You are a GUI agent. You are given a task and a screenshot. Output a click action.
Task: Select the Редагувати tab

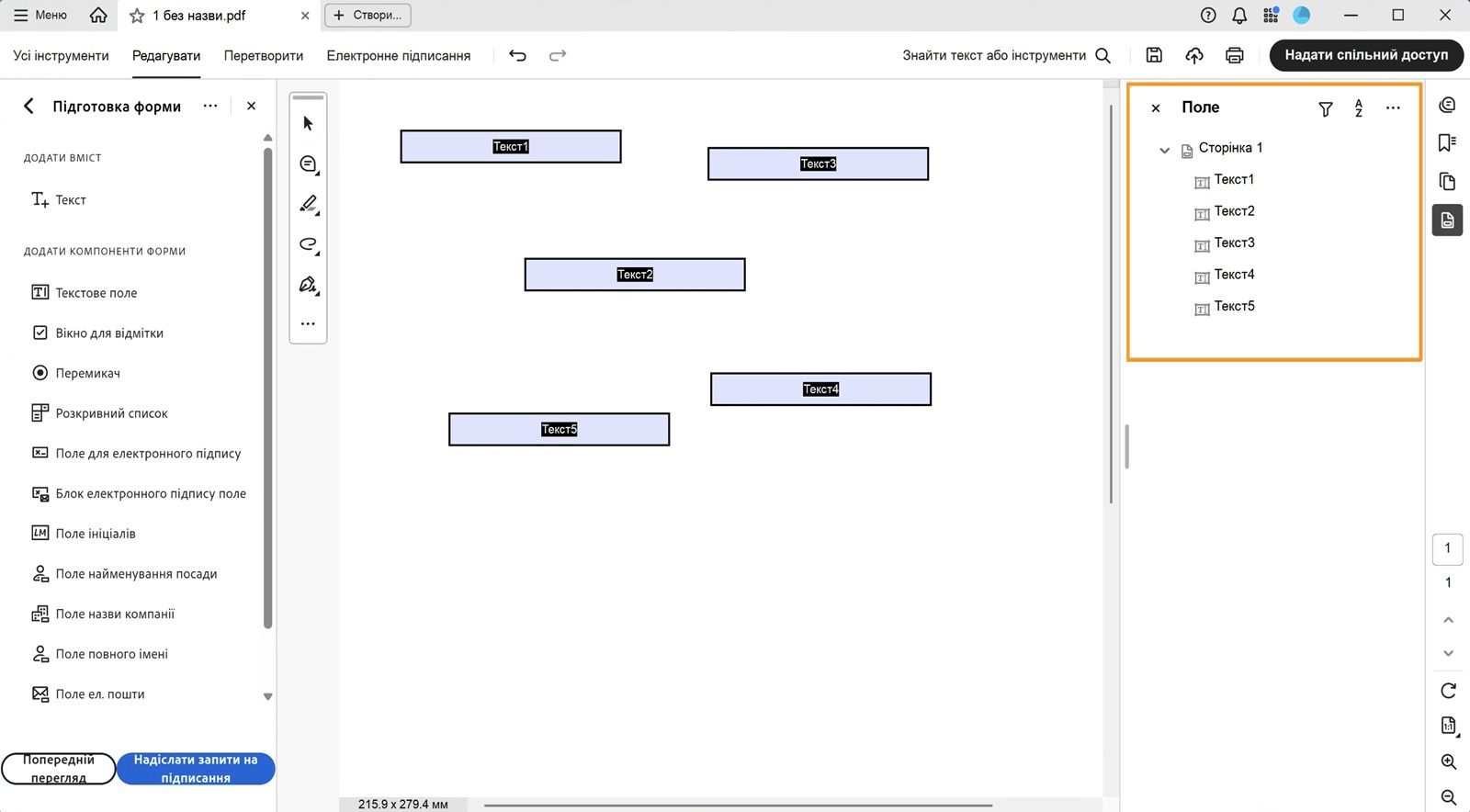[166, 55]
